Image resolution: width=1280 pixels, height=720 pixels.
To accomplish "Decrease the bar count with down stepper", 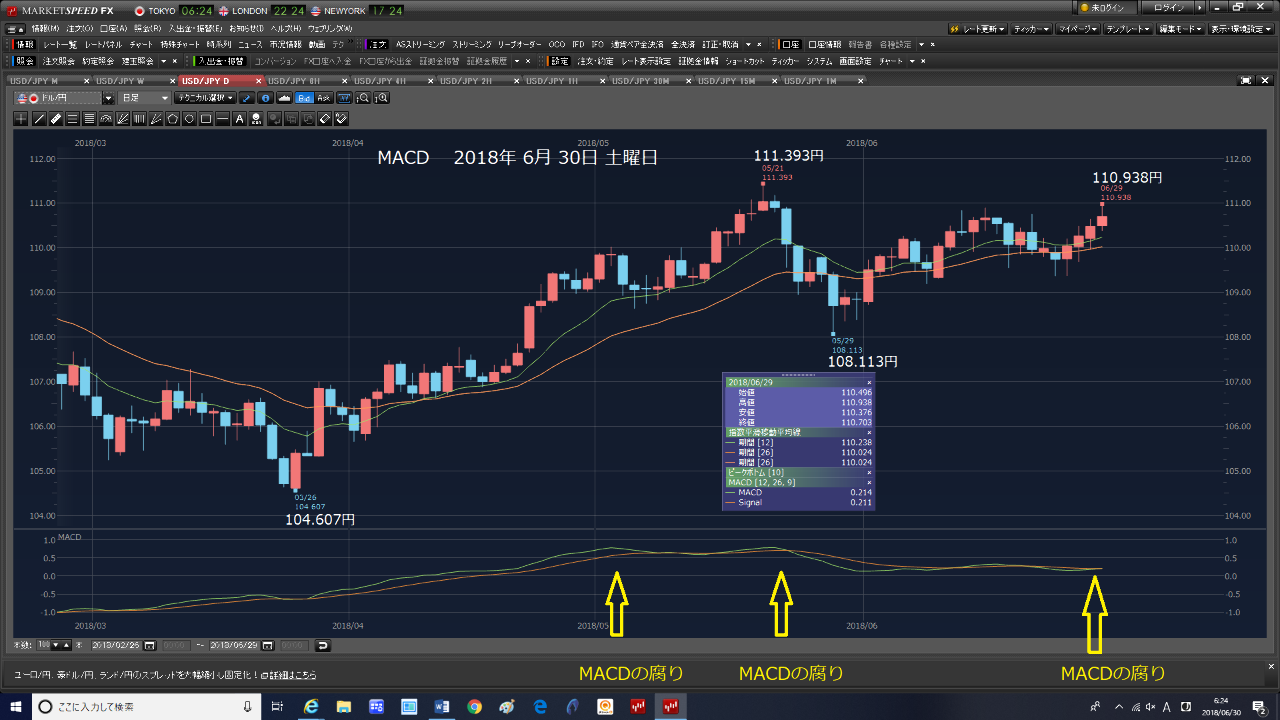I will [x=56, y=646].
